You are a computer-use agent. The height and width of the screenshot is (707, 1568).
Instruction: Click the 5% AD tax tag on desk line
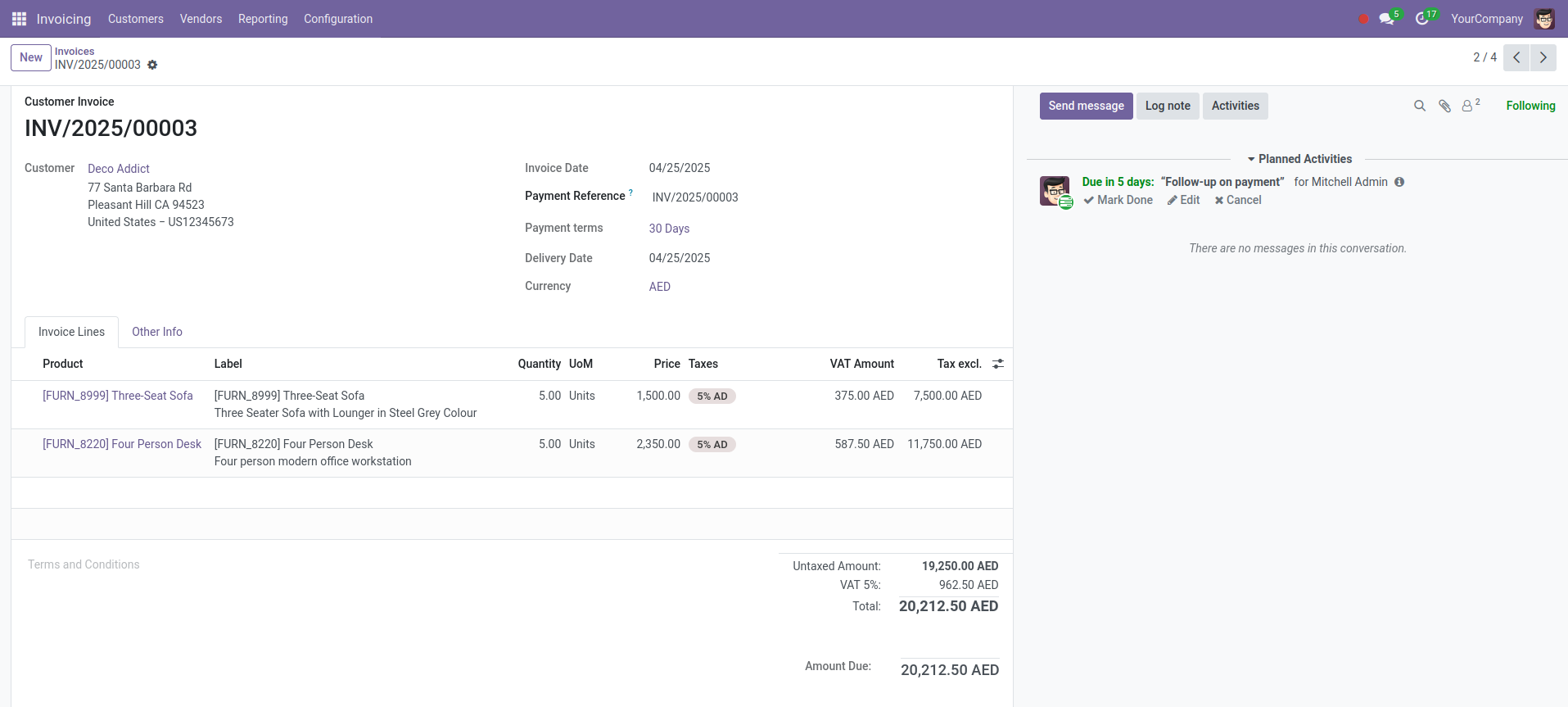pos(712,445)
